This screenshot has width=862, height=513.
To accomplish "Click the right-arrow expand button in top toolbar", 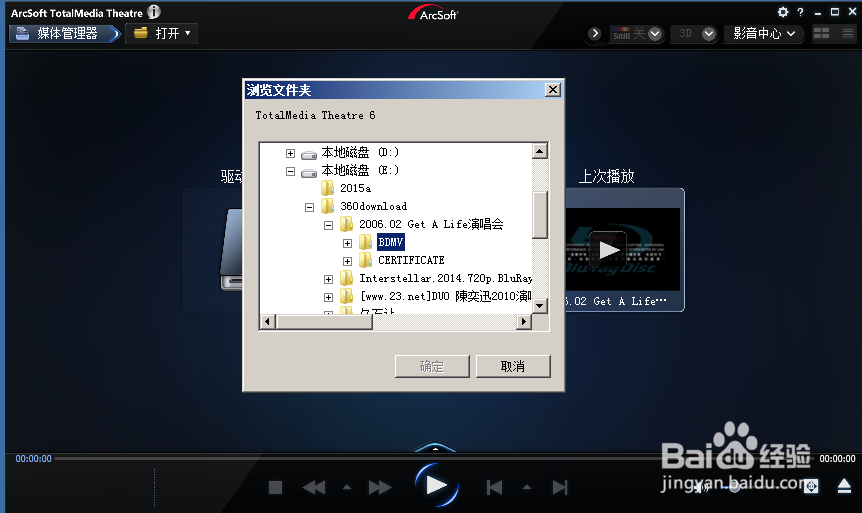I will tap(594, 34).
